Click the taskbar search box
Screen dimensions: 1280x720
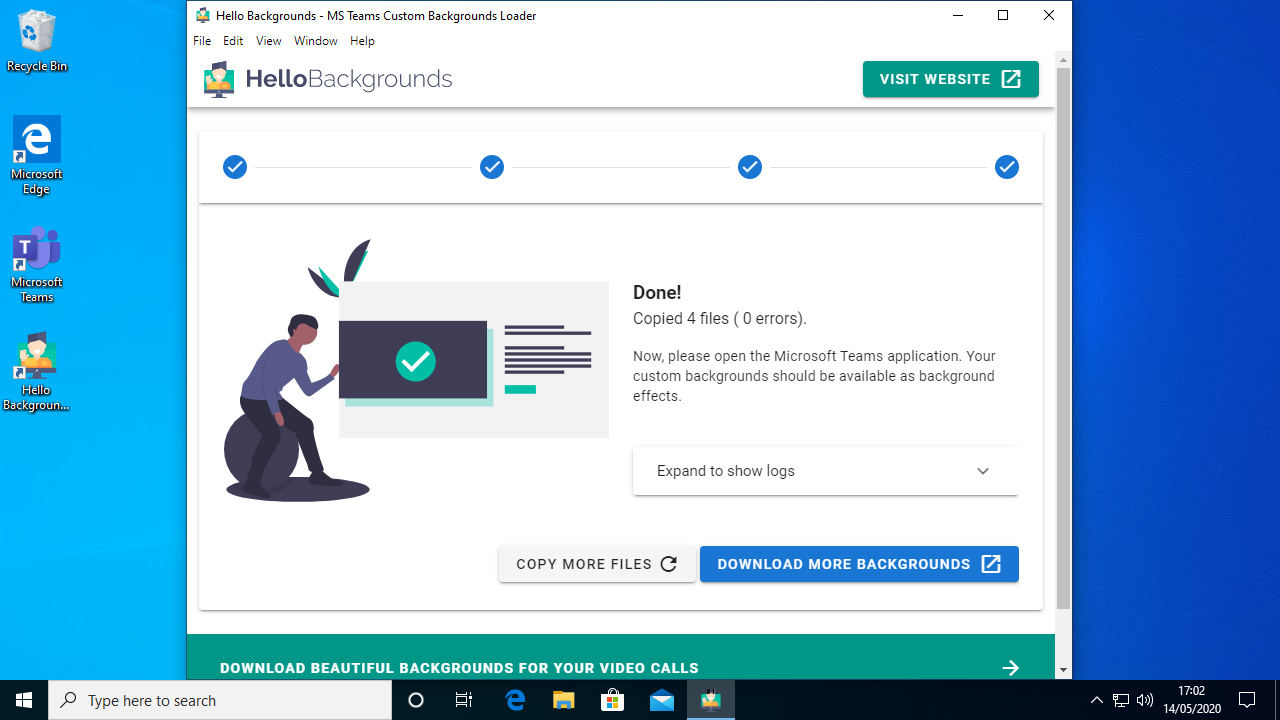(220, 700)
